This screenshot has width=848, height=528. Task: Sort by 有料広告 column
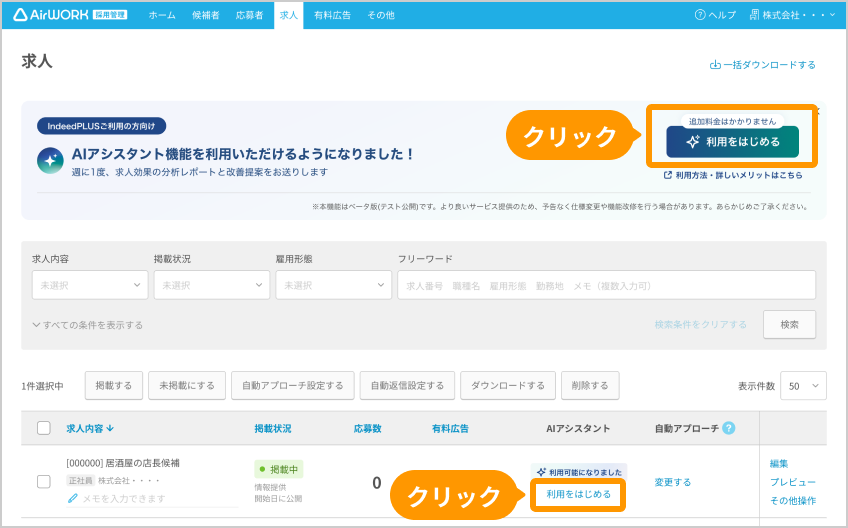pos(450,428)
